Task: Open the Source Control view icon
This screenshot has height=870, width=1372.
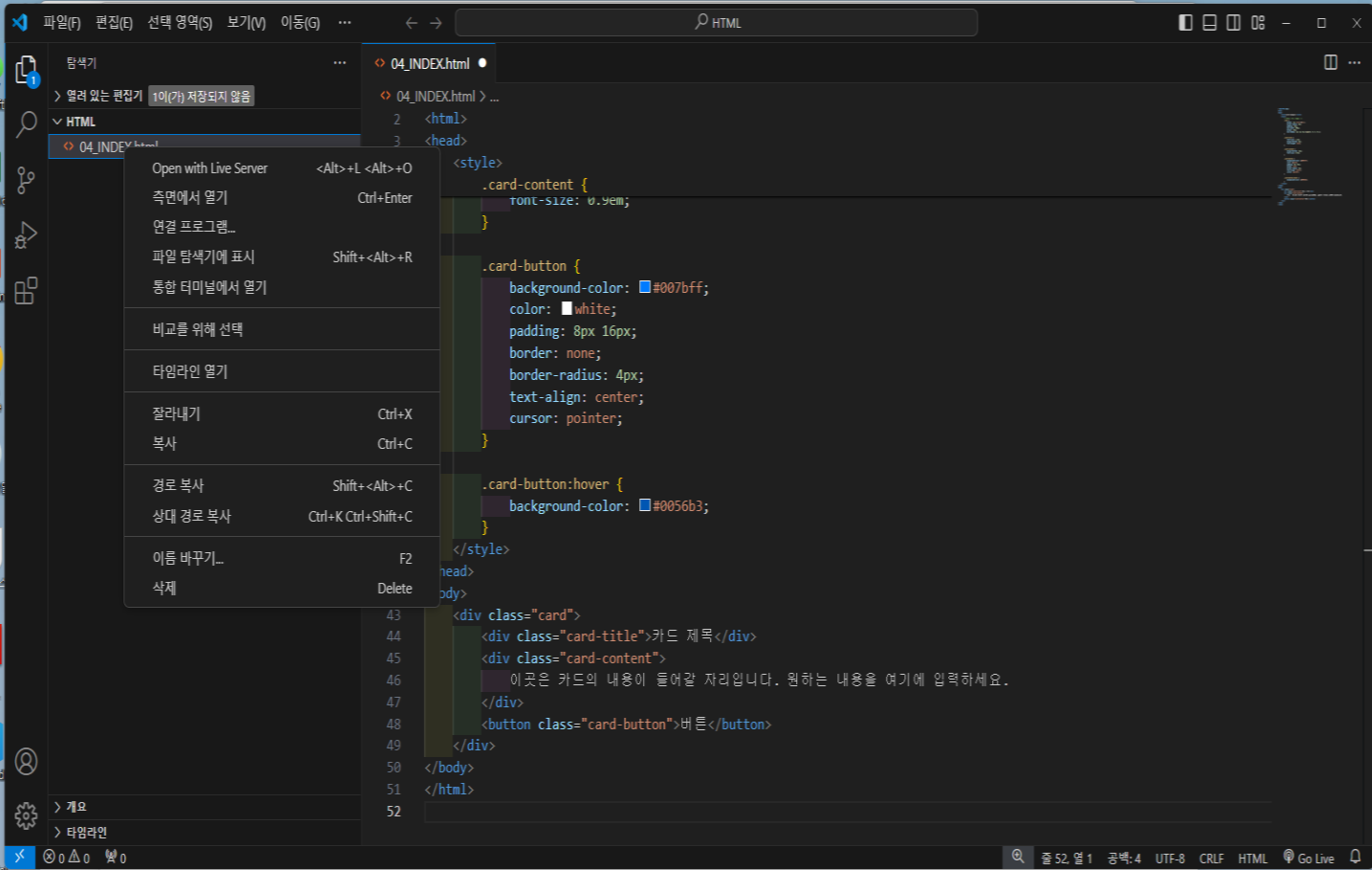Action: tap(27, 179)
